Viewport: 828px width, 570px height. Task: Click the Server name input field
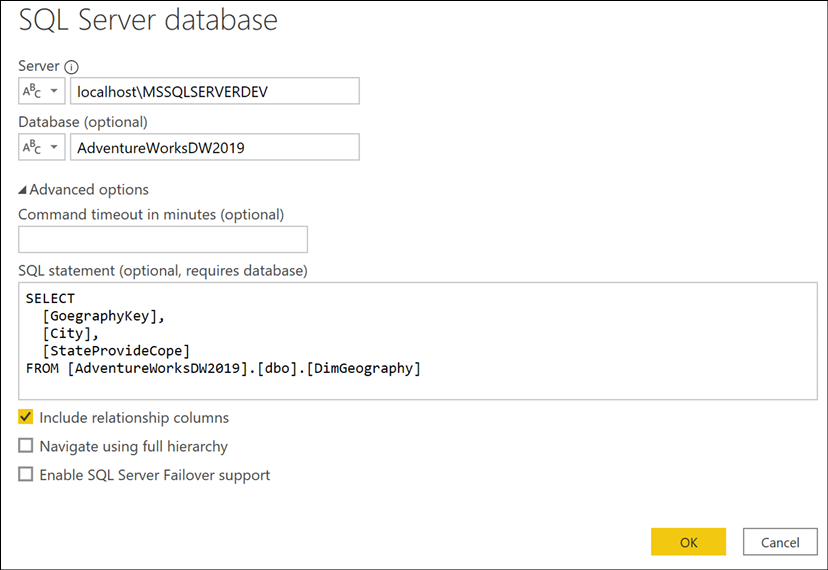click(x=215, y=91)
